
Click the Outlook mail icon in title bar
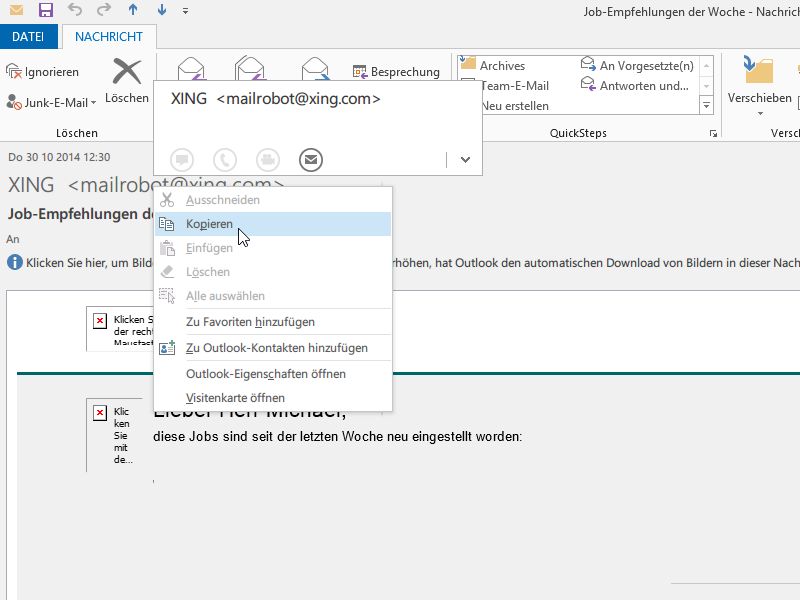(x=16, y=10)
